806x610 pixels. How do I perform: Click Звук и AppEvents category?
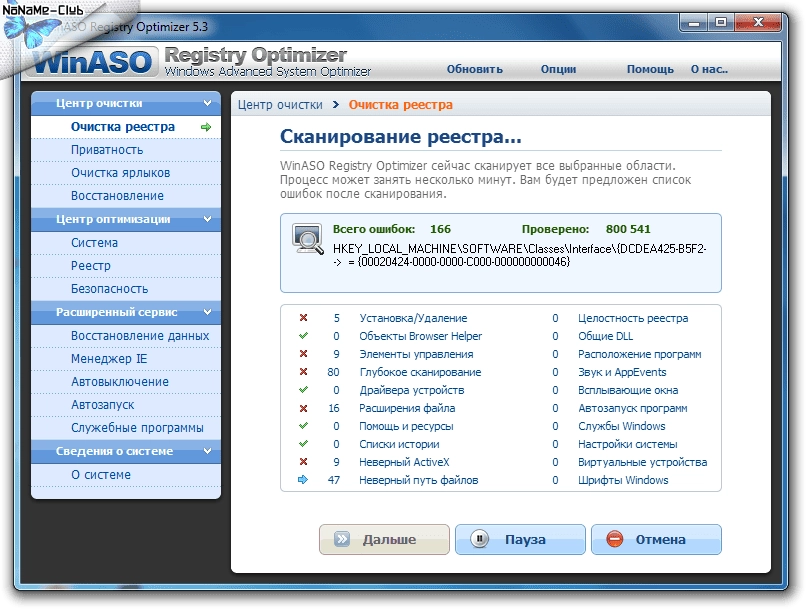click(622, 372)
